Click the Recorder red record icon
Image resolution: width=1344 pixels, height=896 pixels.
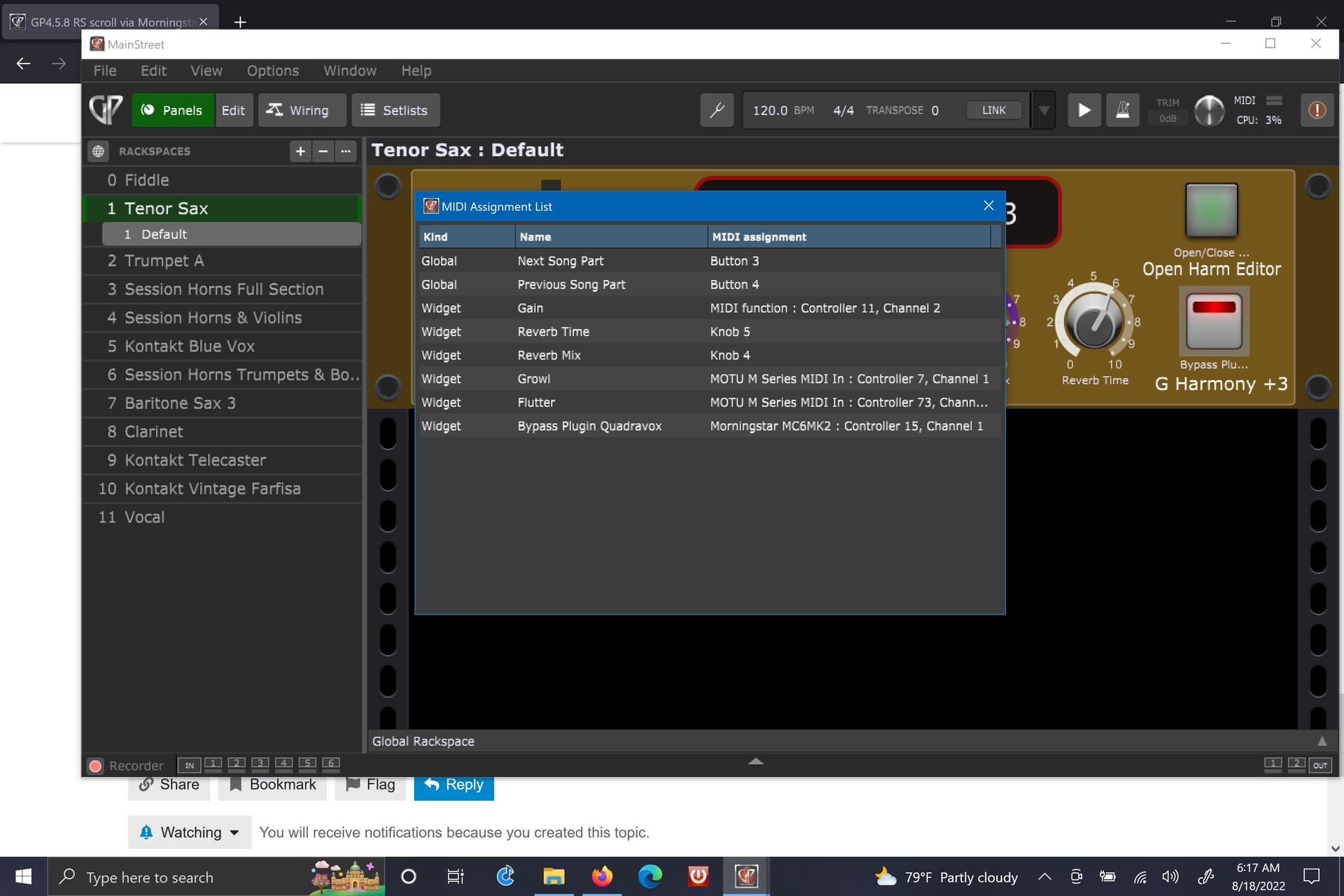[96, 766]
